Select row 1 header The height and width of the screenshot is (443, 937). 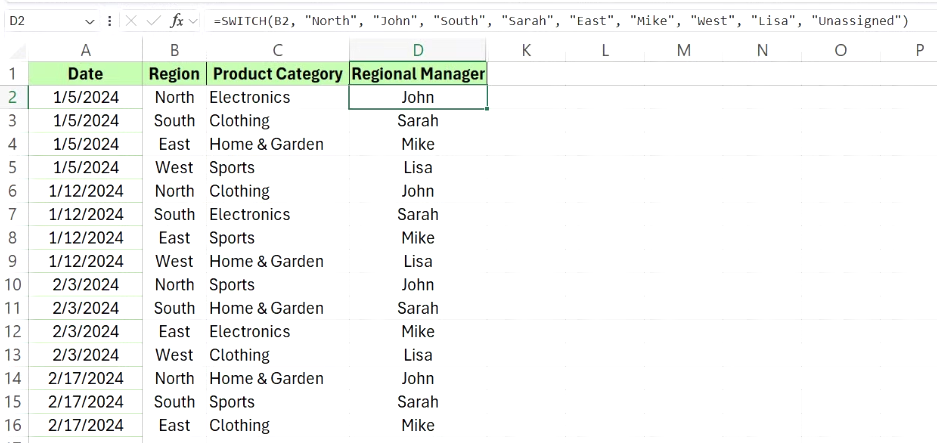(13, 74)
